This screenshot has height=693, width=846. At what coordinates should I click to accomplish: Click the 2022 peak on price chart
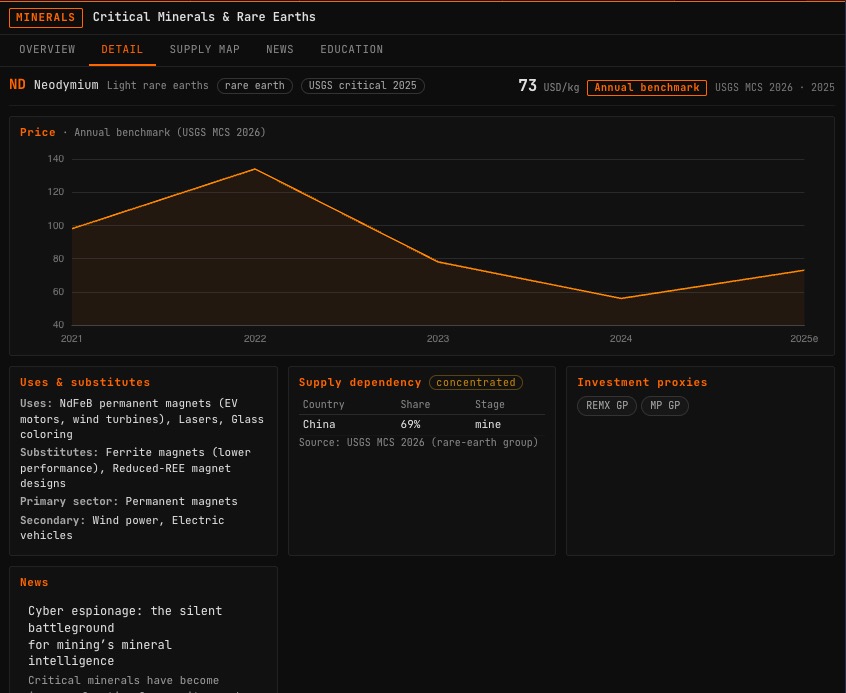pyautogui.click(x=255, y=169)
